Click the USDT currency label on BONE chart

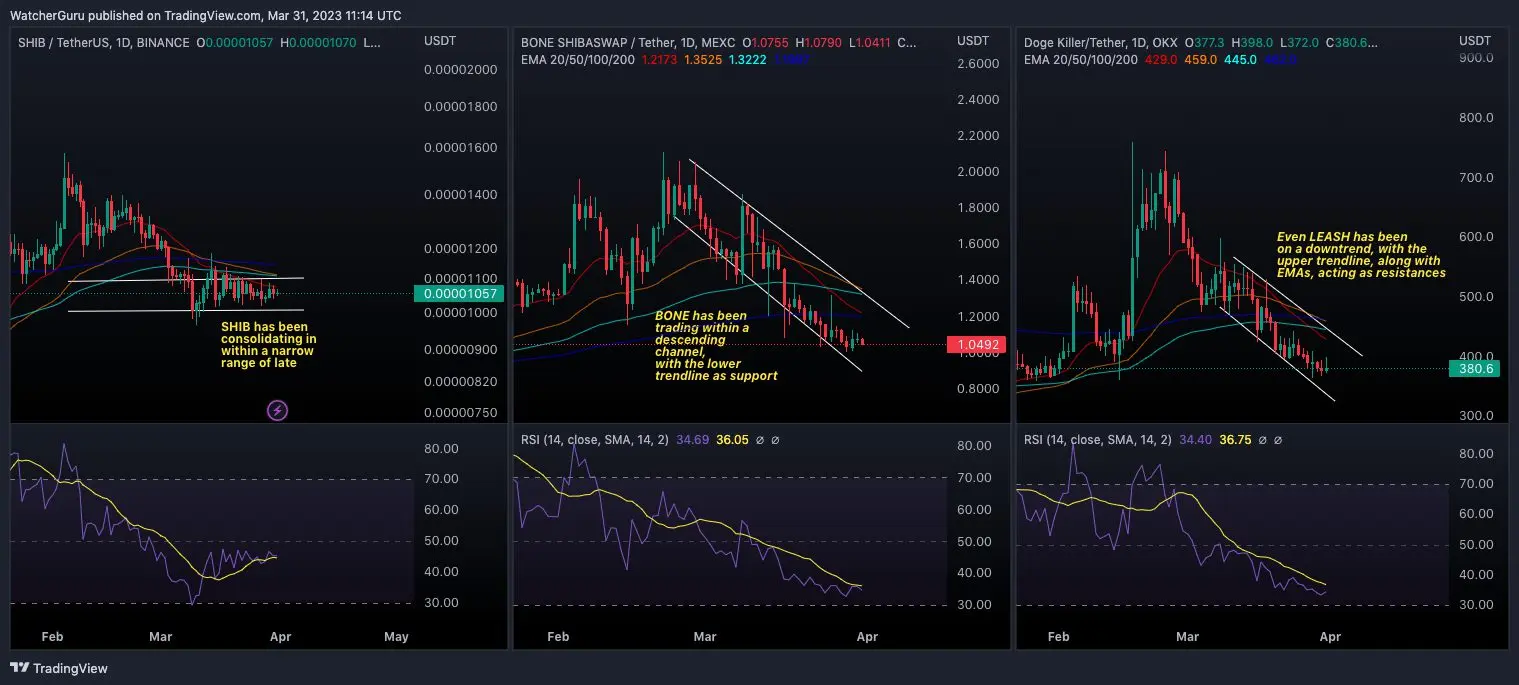(973, 41)
